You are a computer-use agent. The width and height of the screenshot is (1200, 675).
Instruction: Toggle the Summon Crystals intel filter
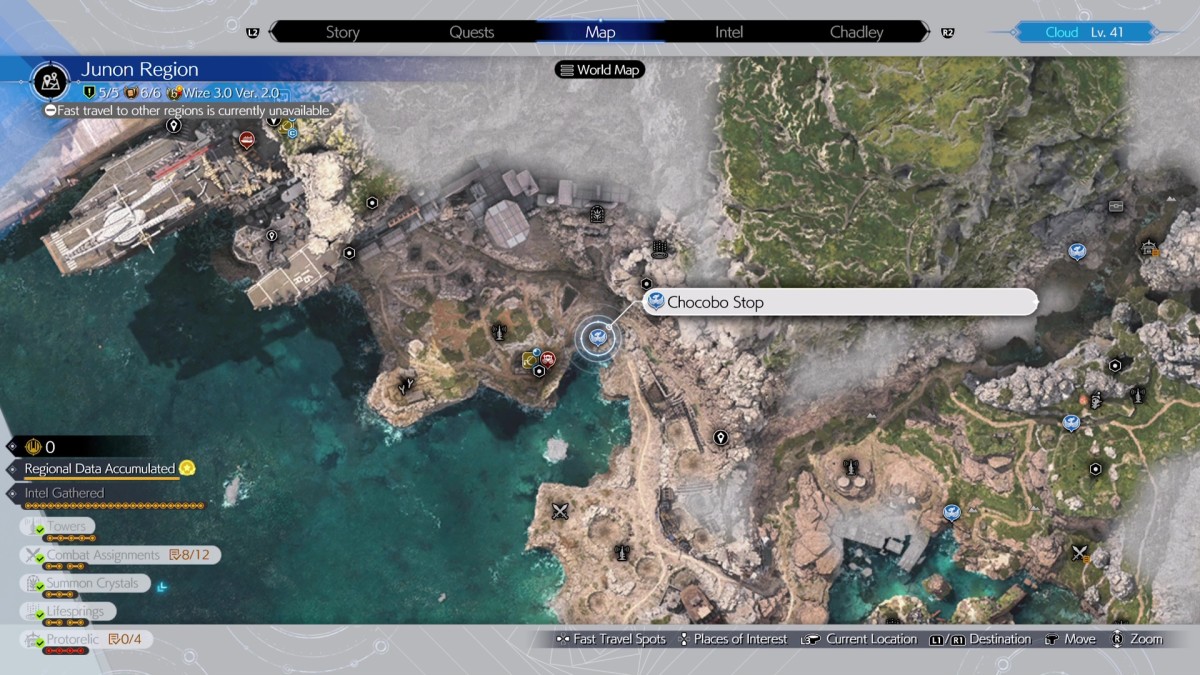coord(85,583)
